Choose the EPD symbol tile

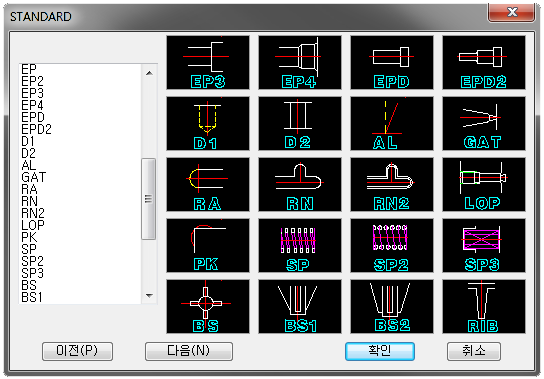coord(392,62)
